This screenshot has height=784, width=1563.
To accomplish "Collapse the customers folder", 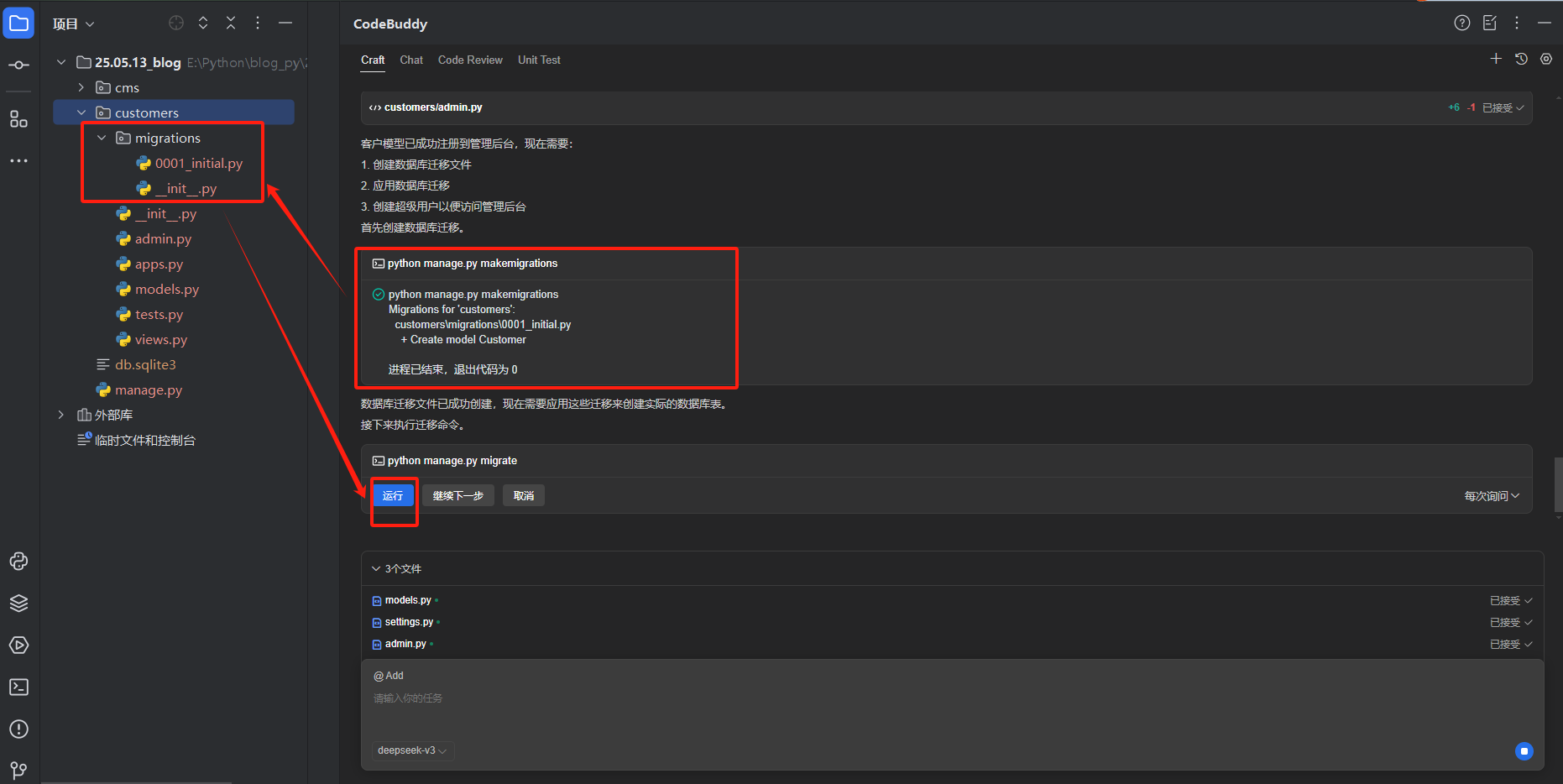I will pyautogui.click(x=81, y=112).
